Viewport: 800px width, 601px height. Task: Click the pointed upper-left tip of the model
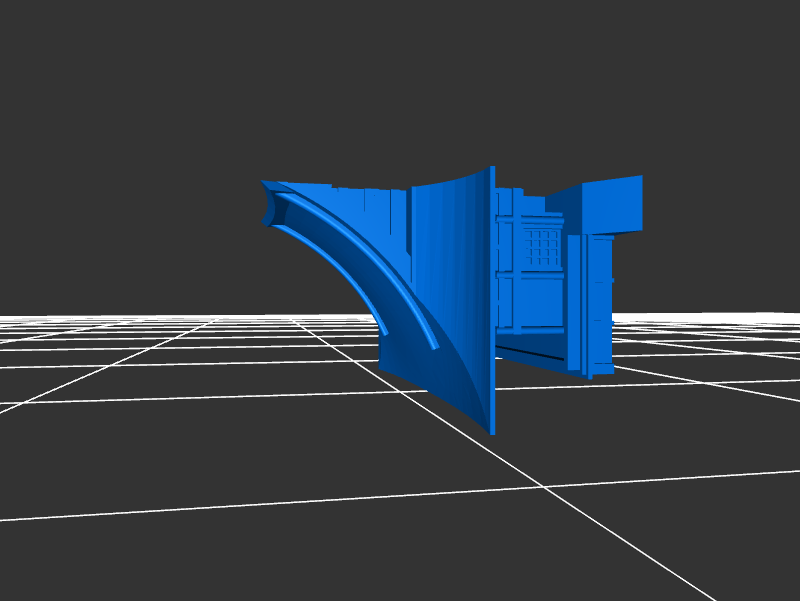pos(265,183)
